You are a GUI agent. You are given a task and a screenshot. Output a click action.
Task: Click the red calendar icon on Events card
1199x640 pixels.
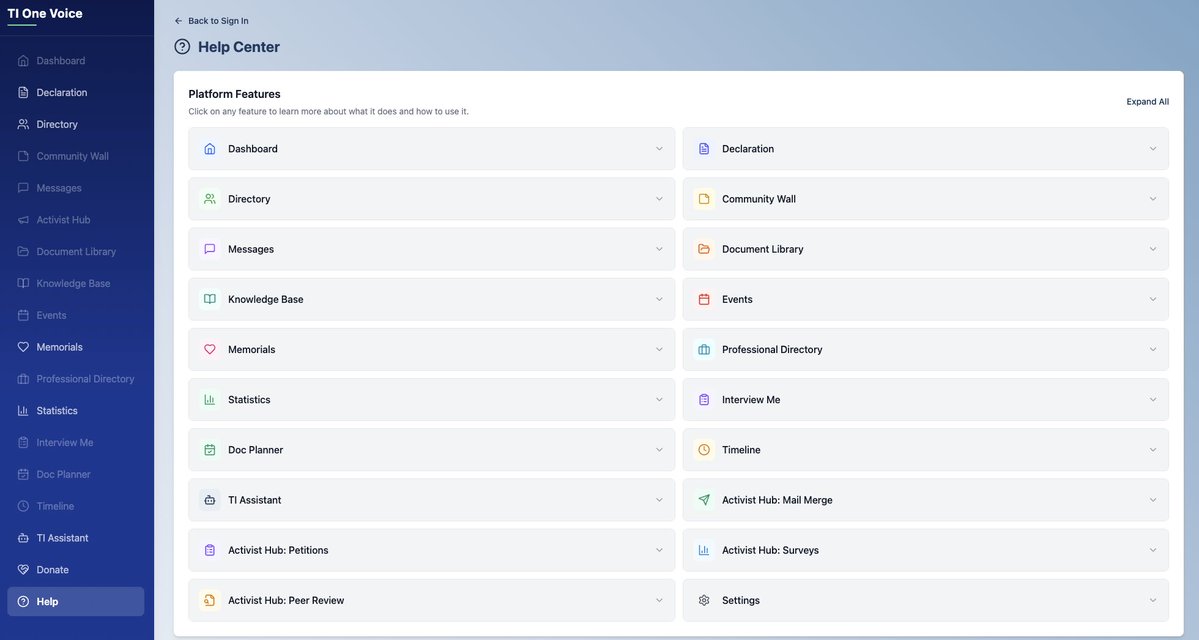[x=703, y=299]
